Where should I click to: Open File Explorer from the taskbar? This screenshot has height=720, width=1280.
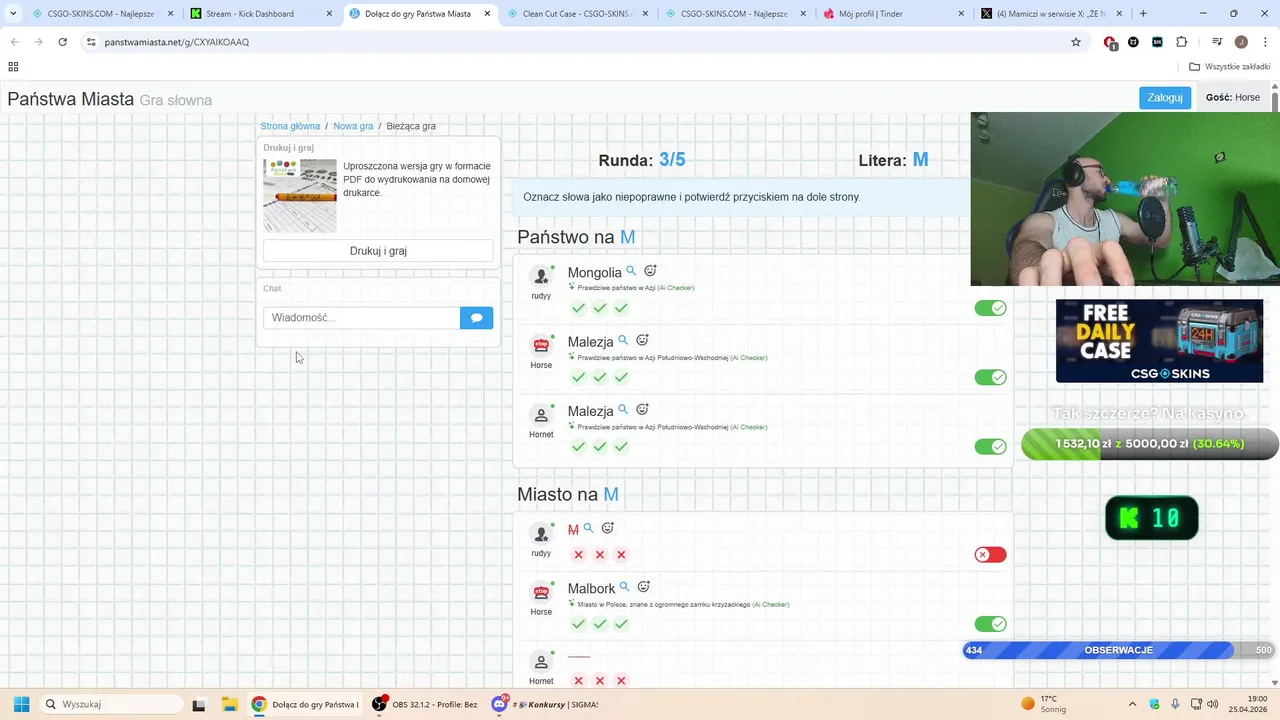point(229,704)
